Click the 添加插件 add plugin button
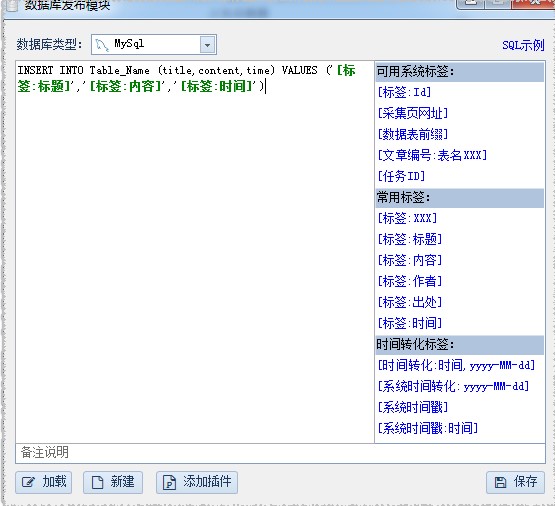Image resolution: width=555 pixels, height=506 pixels. point(197,482)
